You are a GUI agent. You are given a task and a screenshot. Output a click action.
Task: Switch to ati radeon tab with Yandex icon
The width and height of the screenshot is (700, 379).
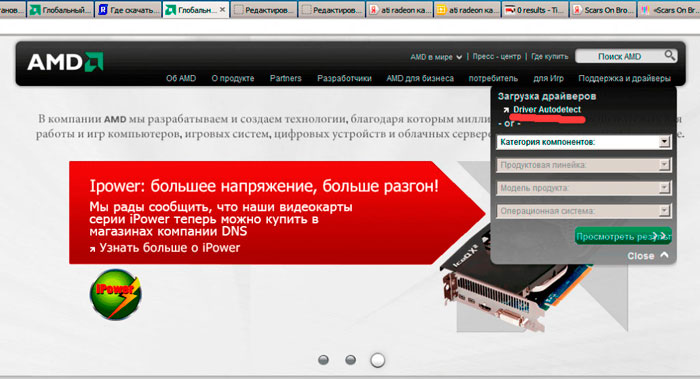coord(399,9)
